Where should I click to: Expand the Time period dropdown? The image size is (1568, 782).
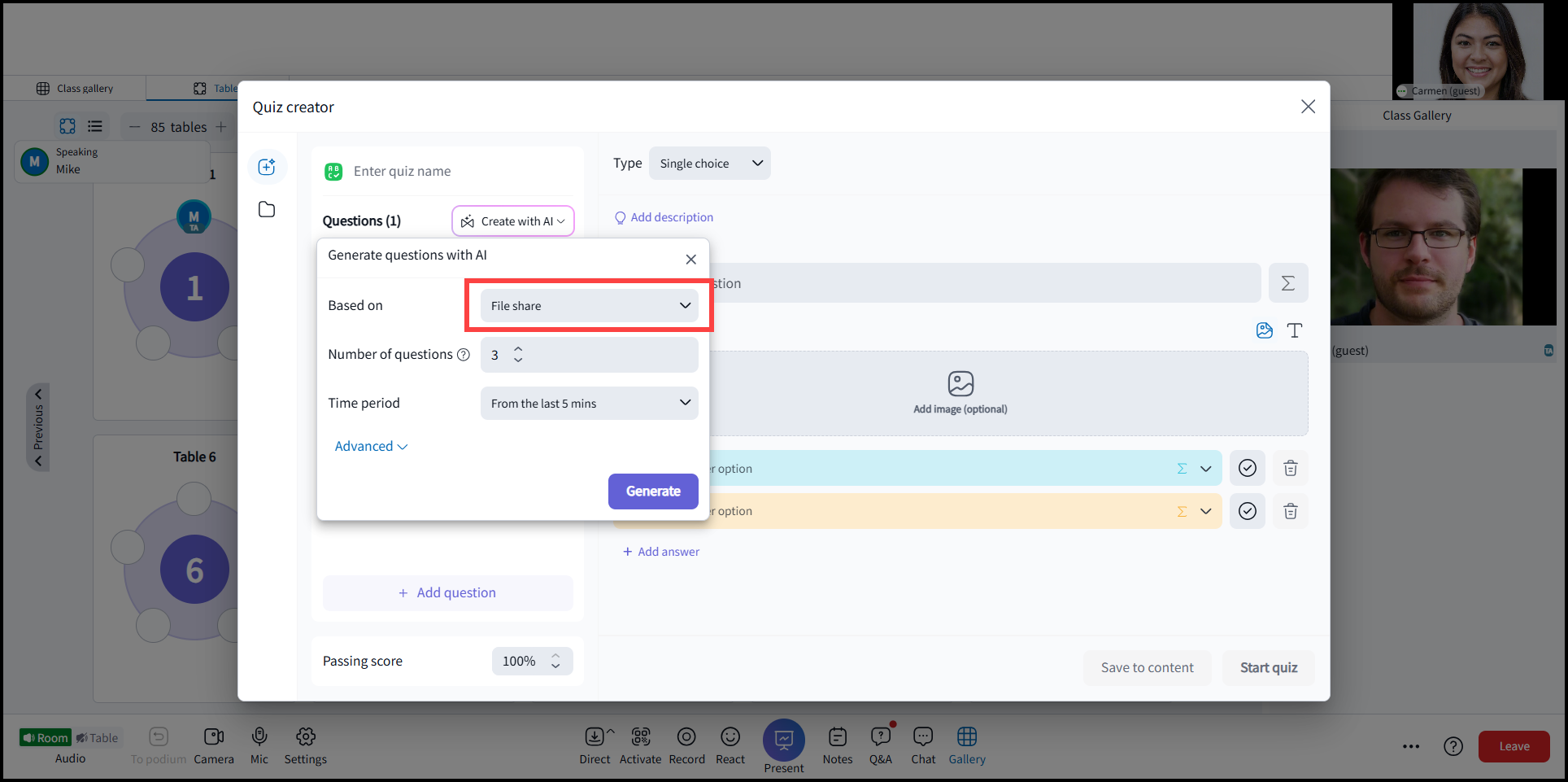point(590,404)
